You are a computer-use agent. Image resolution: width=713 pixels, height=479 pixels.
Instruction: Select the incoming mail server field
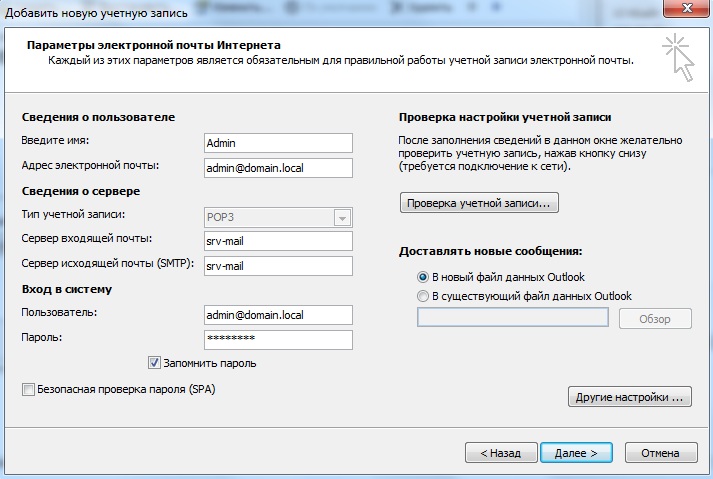point(278,241)
